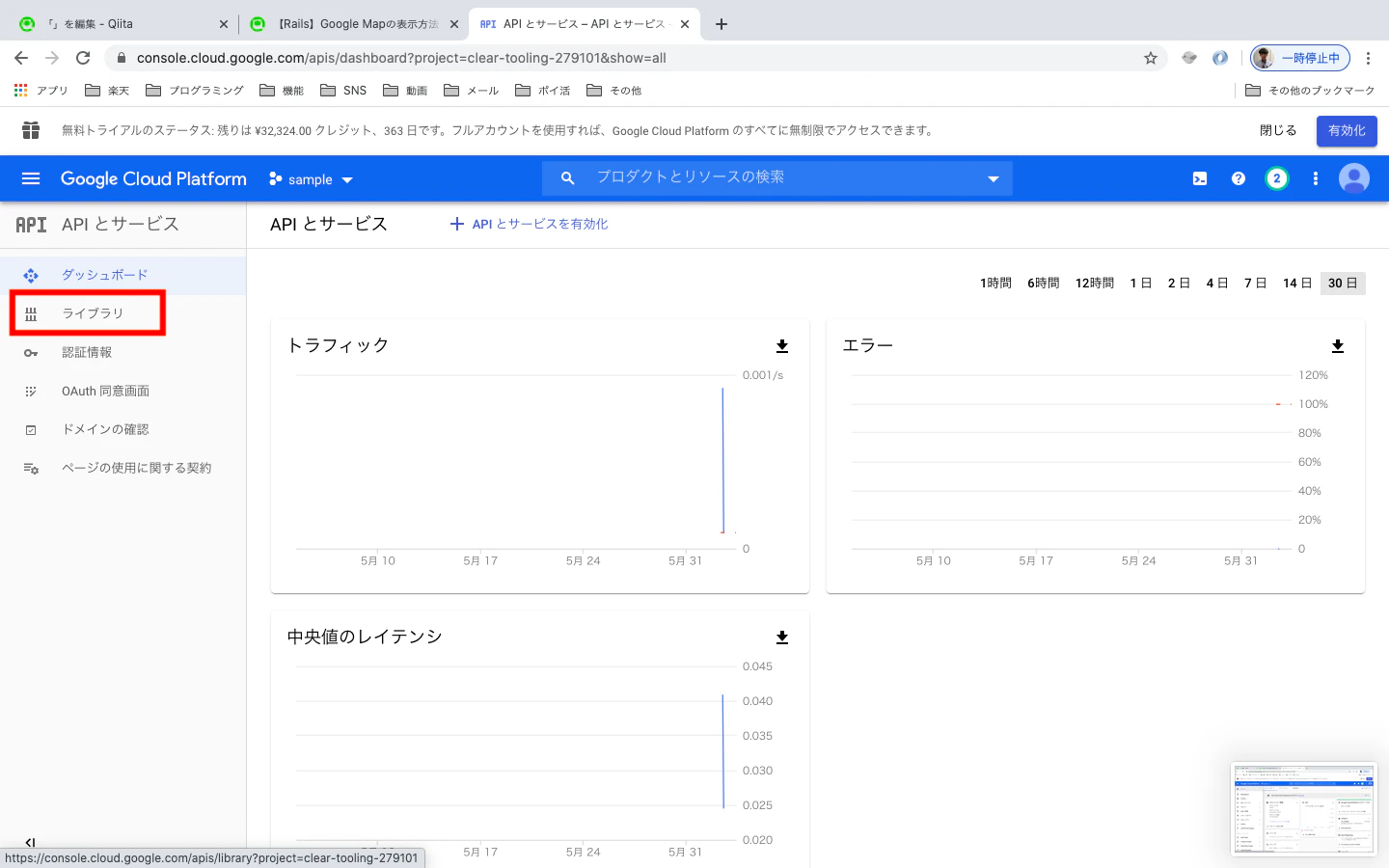Activate Cloud Shell terminal icon
1389x868 pixels.
pyautogui.click(x=1200, y=178)
